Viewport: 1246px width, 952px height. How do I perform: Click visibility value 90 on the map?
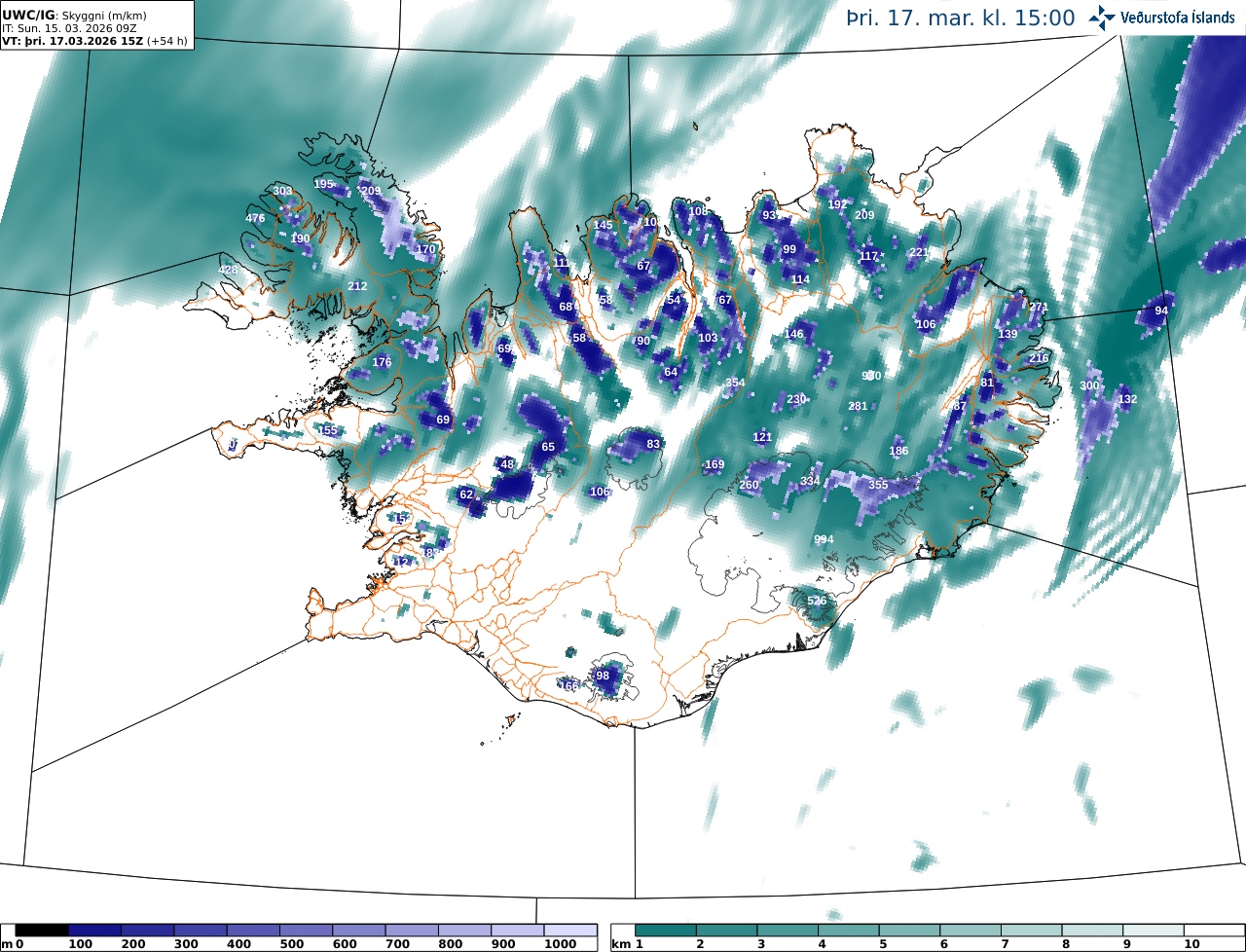pos(642,341)
